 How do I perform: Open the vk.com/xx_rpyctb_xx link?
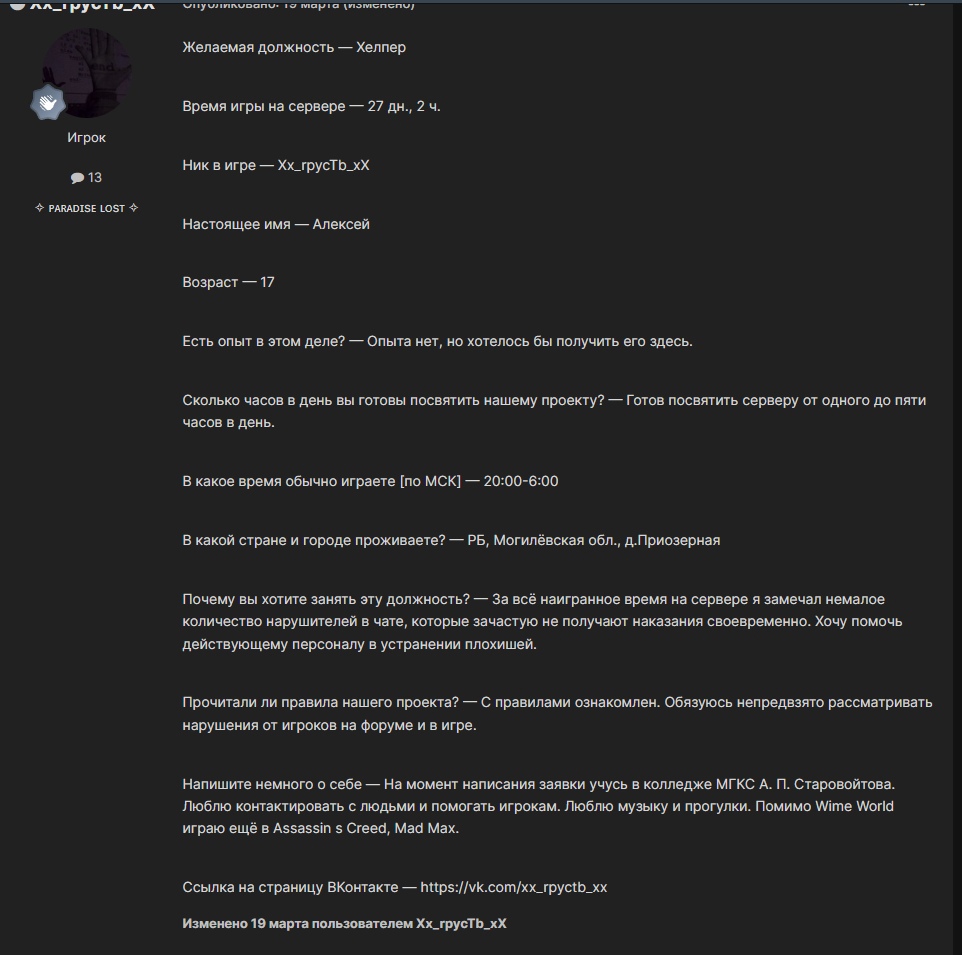514,887
